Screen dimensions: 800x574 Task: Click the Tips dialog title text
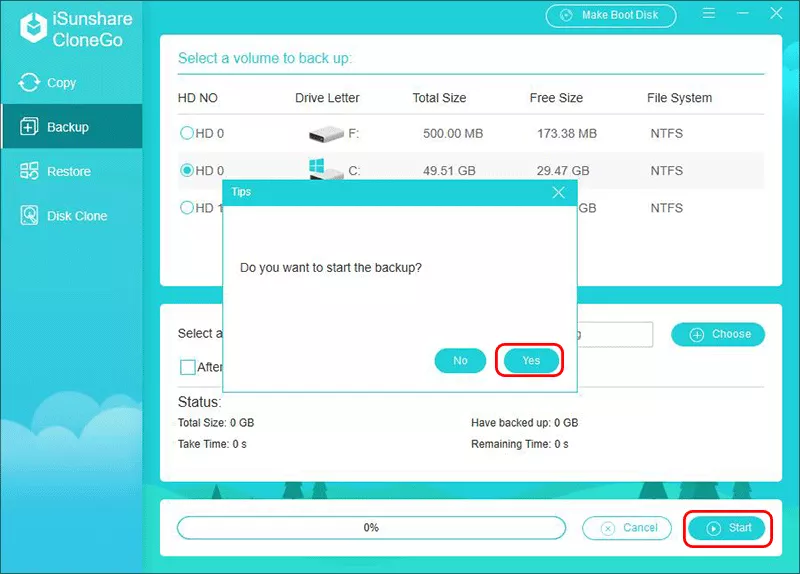241,192
